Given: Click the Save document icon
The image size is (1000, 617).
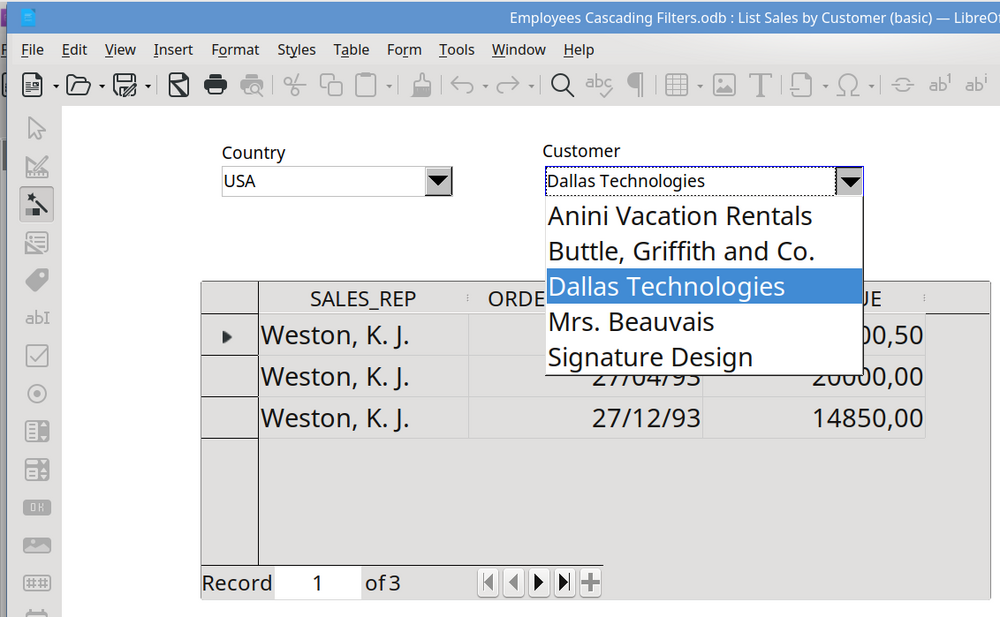Looking at the screenshot, I should (125, 85).
